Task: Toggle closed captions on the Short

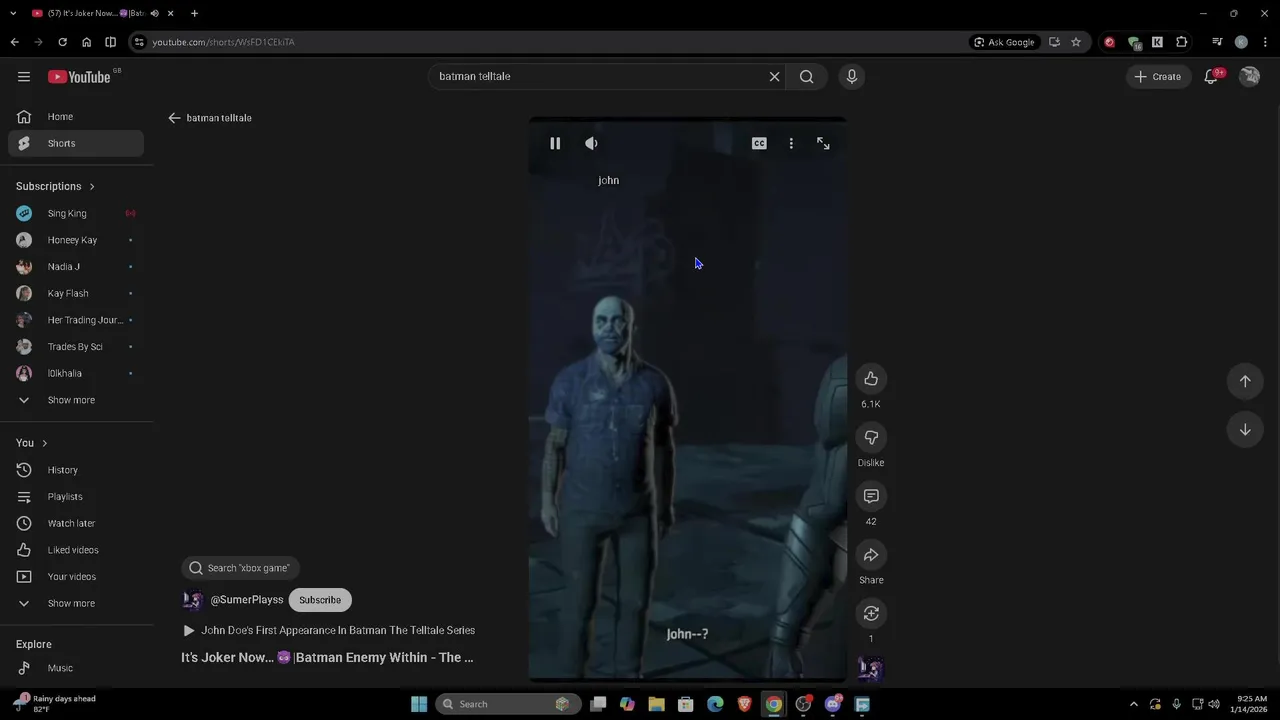Action: point(759,143)
